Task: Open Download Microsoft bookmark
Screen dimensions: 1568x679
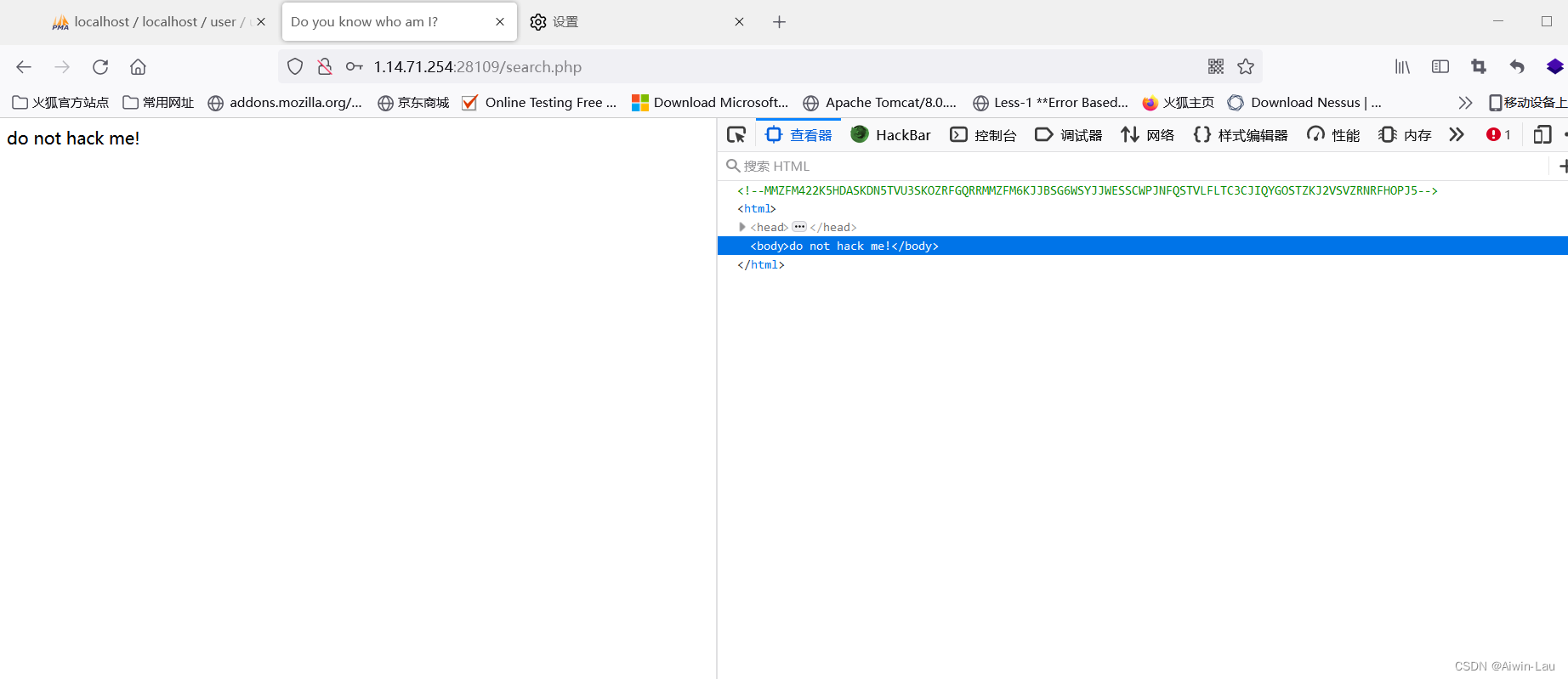Action: click(710, 103)
